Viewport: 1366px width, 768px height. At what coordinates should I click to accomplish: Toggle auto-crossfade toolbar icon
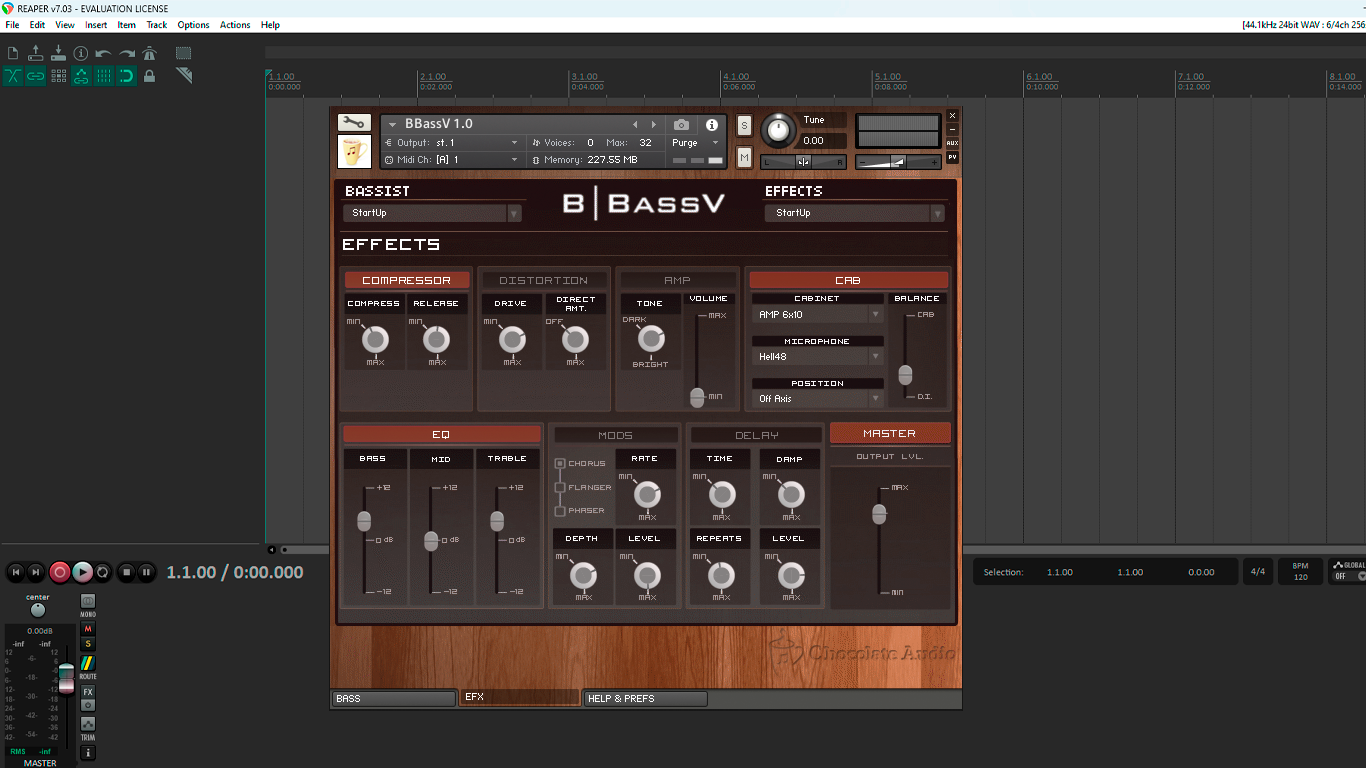click(x=13, y=76)
